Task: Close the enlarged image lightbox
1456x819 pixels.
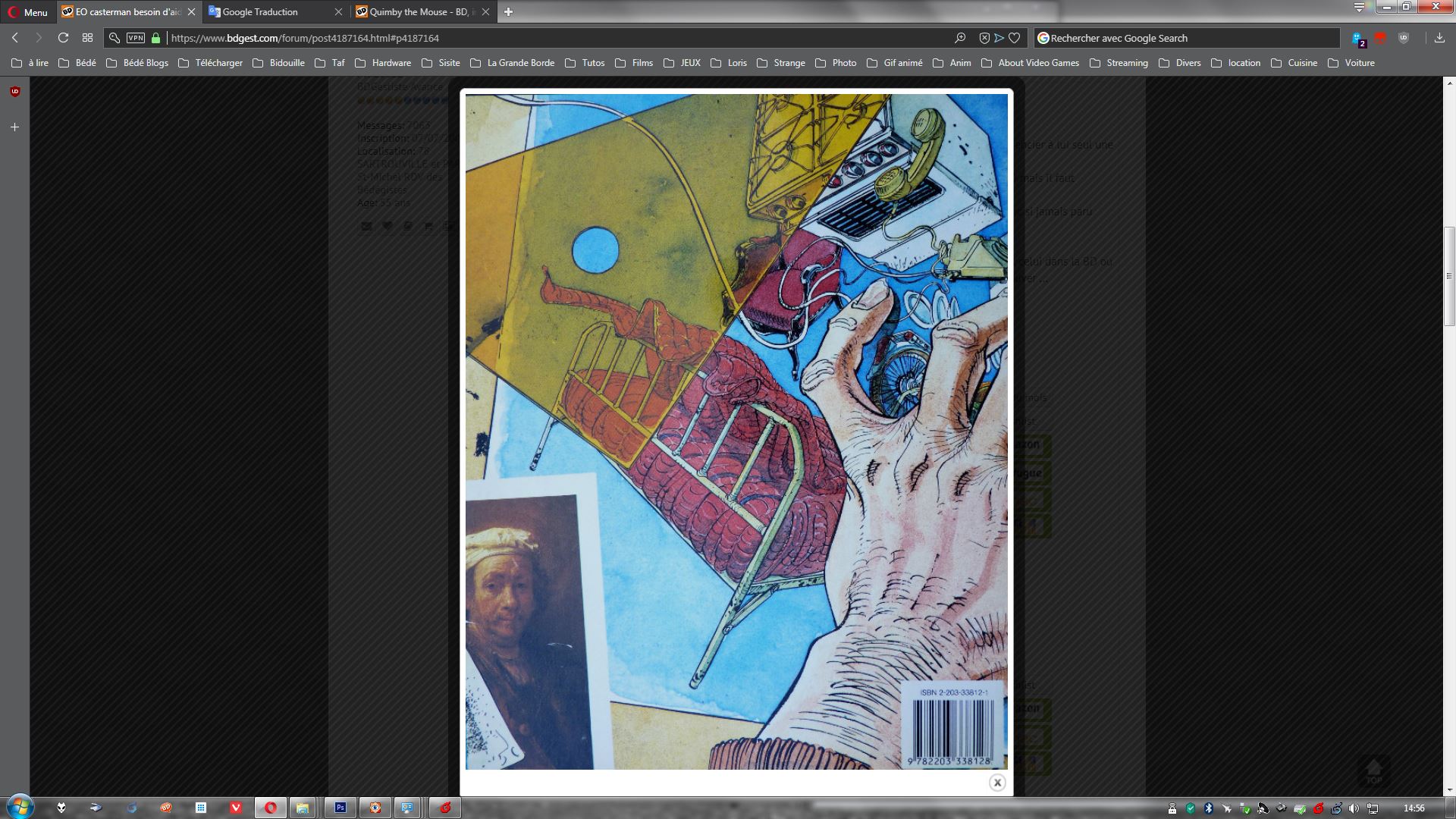Action: click(x=997, y=783)
